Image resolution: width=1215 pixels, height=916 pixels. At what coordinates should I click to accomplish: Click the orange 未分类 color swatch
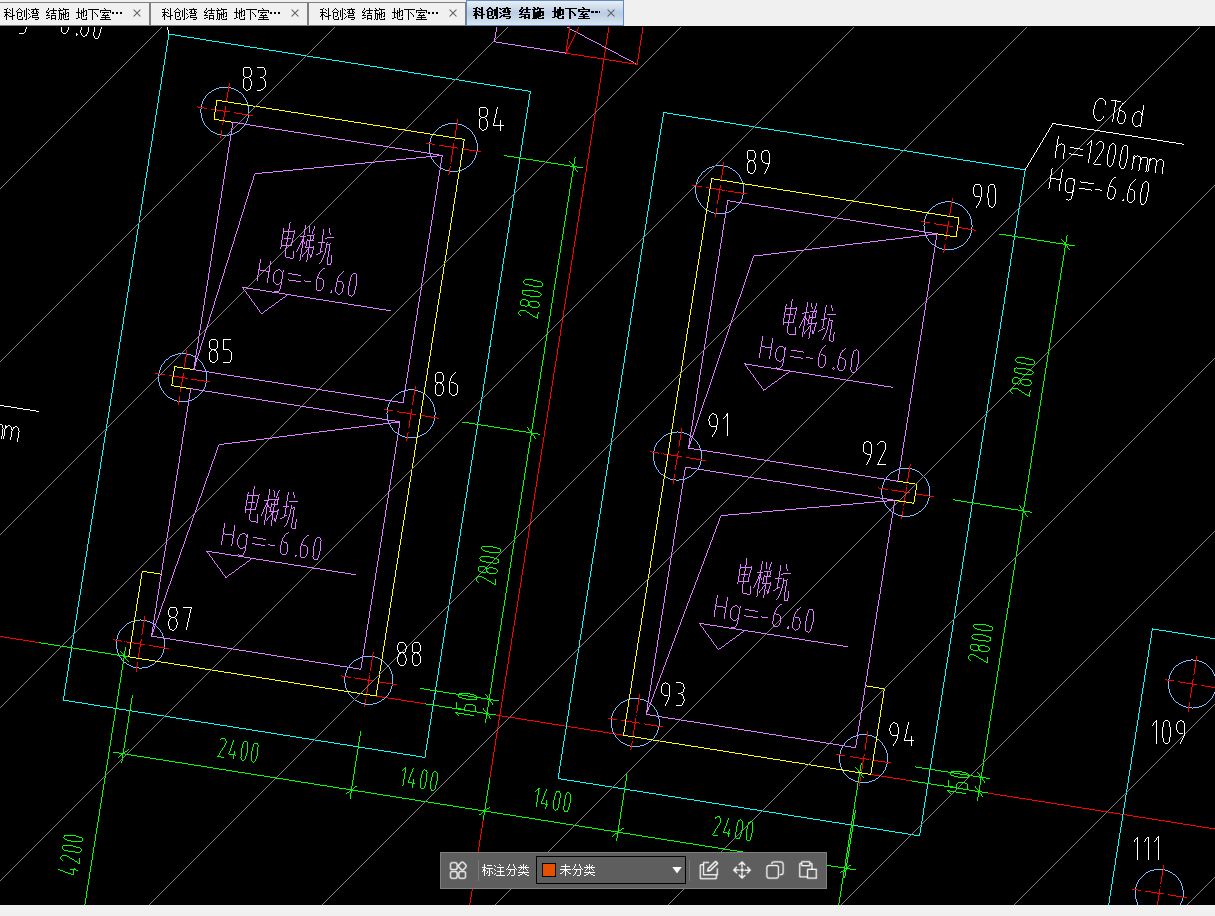548,870
